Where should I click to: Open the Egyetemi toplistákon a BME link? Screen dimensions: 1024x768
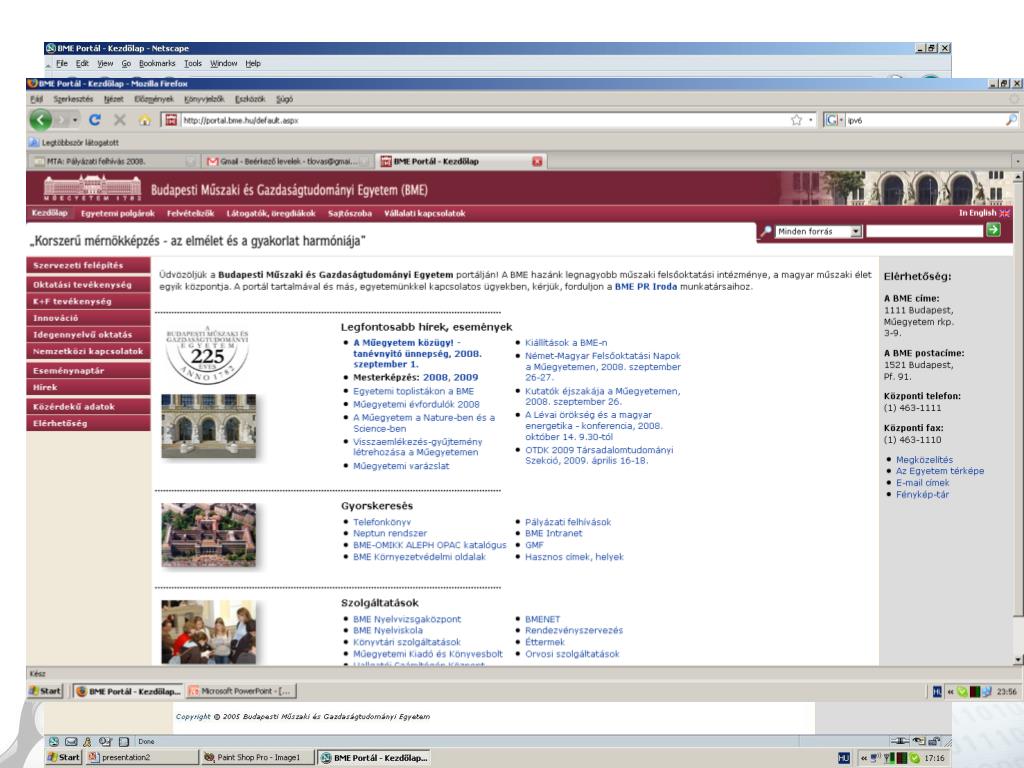tap(413, 391)
